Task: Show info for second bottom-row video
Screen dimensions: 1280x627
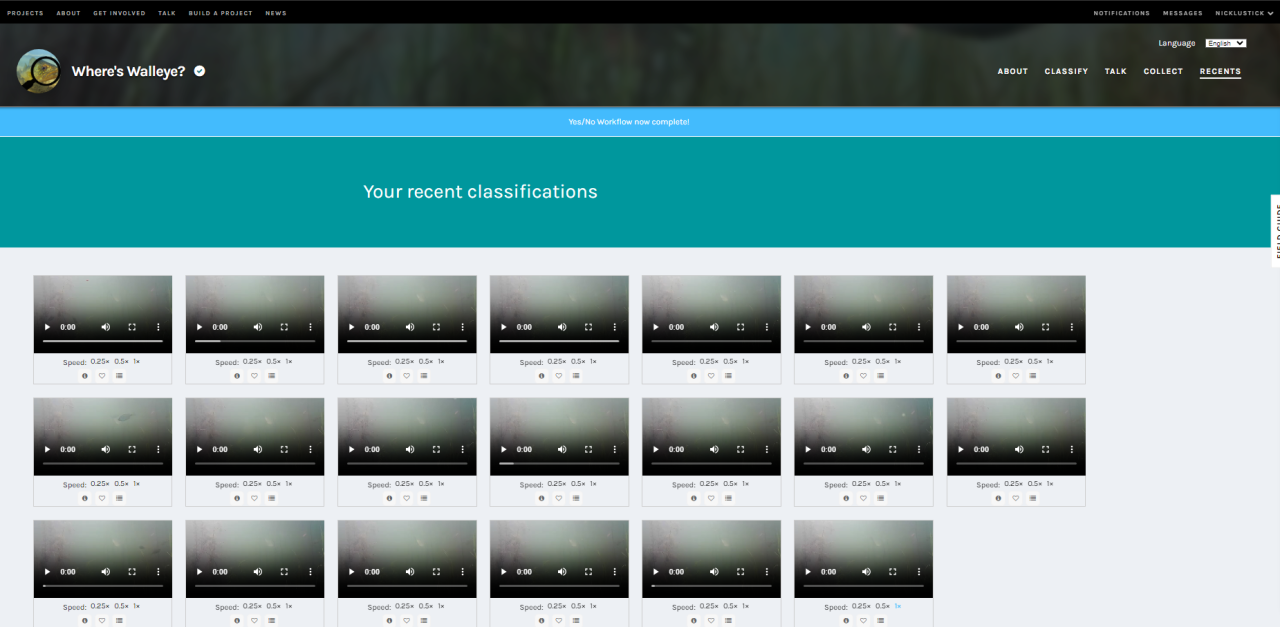Action: (236, 620)
